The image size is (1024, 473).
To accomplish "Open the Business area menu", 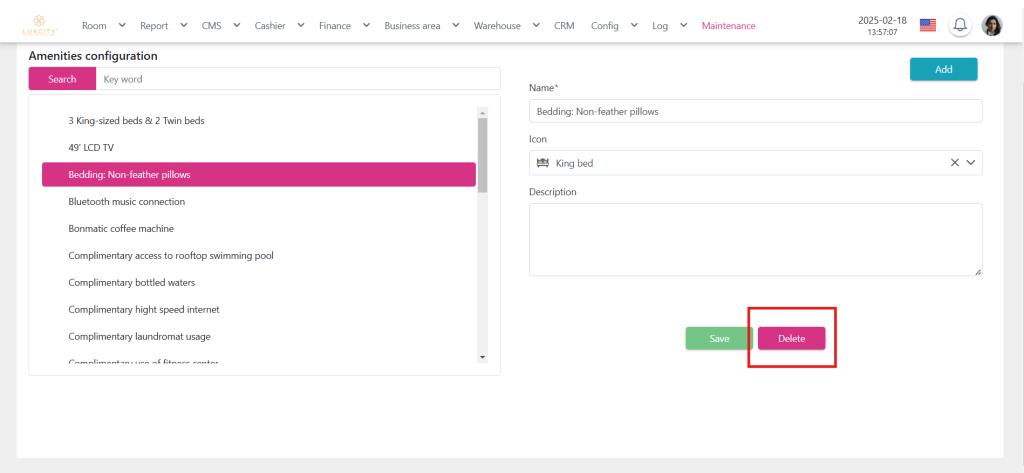I will point(421,26).
